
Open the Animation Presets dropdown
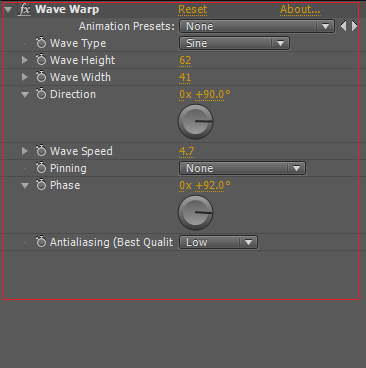point(257,26)
